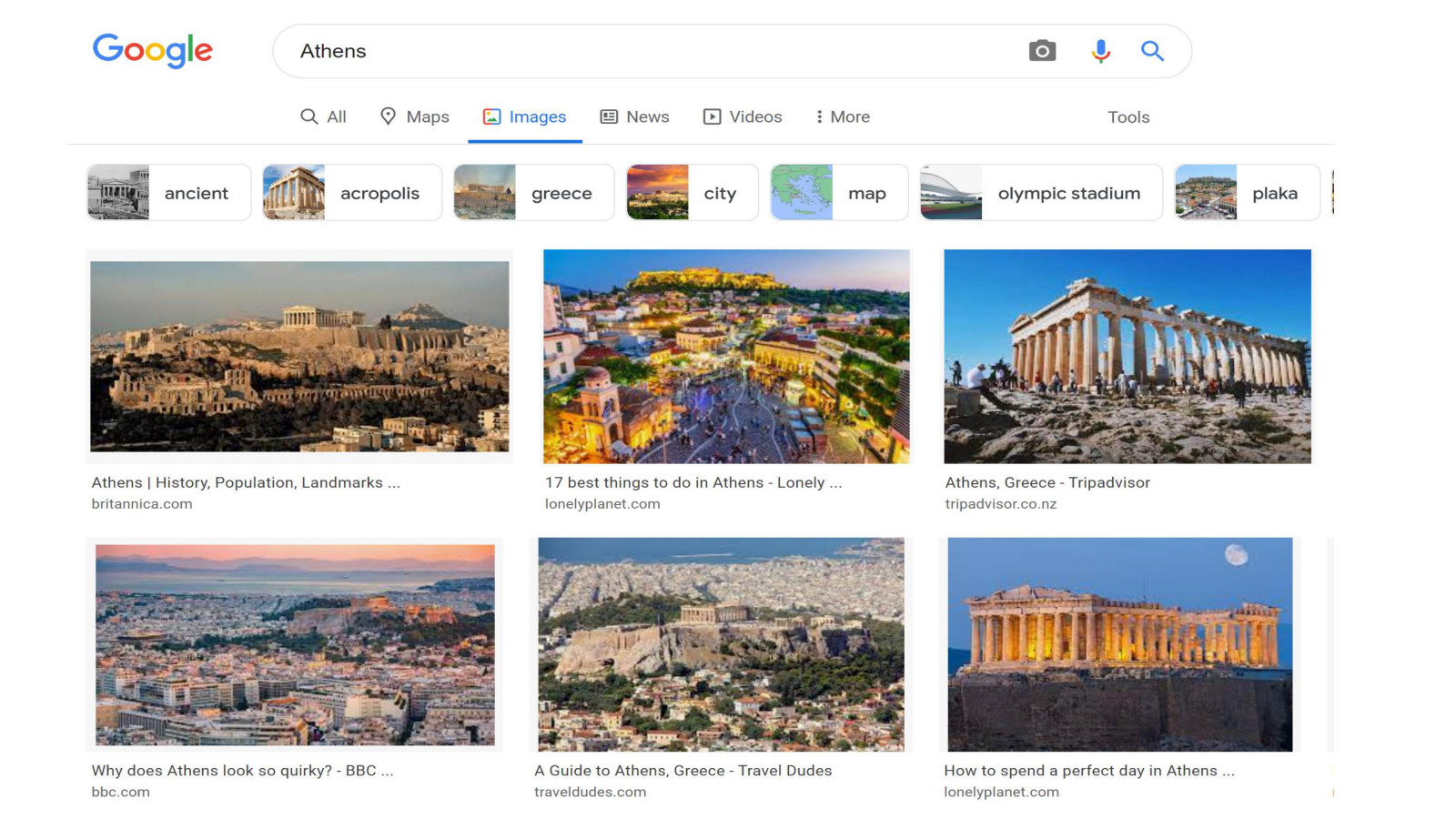Filter by the acropolis chip
This screenshot has height=819, width=1456.
coord(351,193)
